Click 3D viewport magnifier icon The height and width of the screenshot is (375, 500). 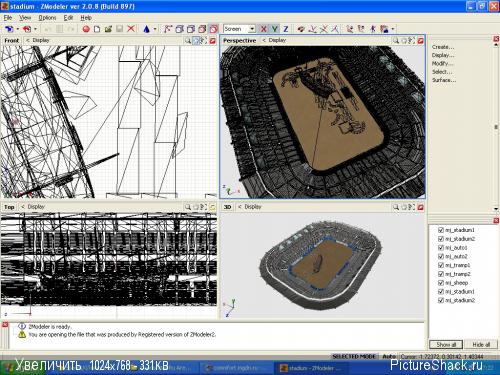(x=396, y=207)
